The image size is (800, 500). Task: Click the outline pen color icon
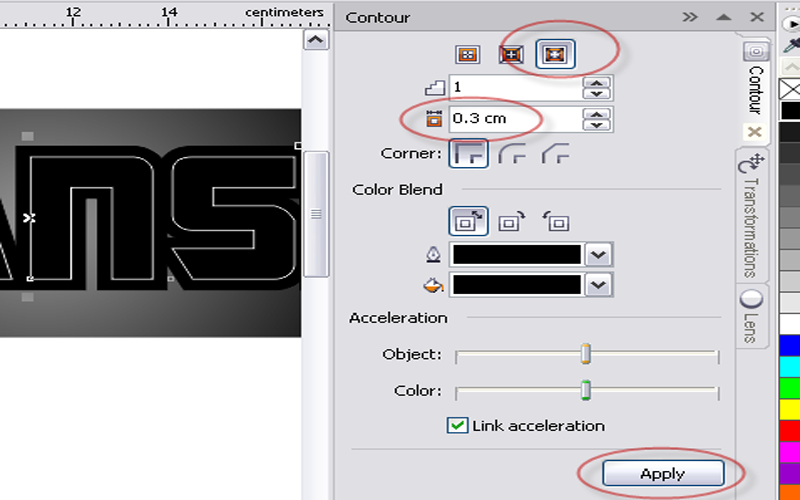pos(433,254)
